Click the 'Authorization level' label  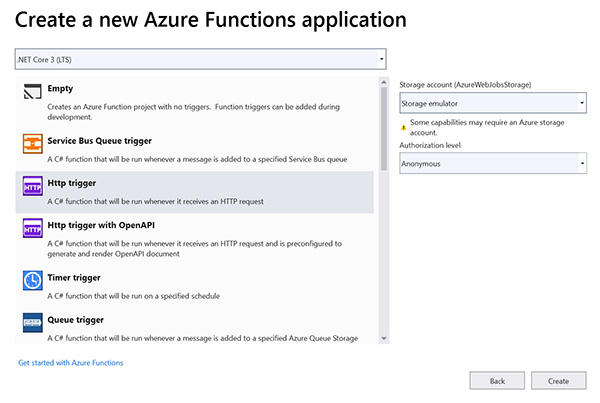tap(430, 145)
